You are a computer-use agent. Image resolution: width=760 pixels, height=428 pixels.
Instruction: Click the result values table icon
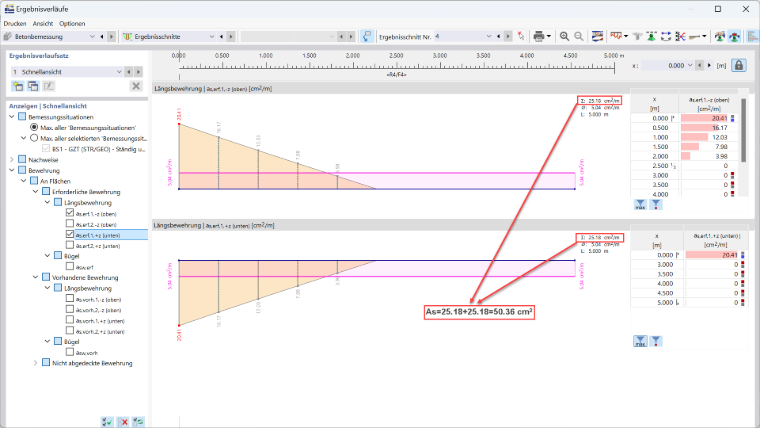coord(597,36)
